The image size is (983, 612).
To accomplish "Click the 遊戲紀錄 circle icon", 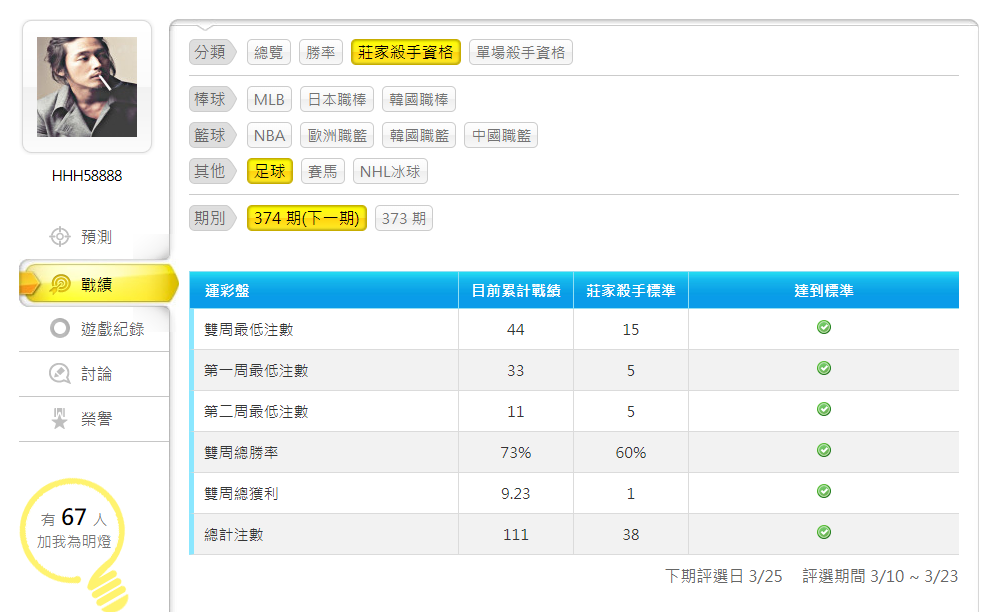I will tap(60, 328).
